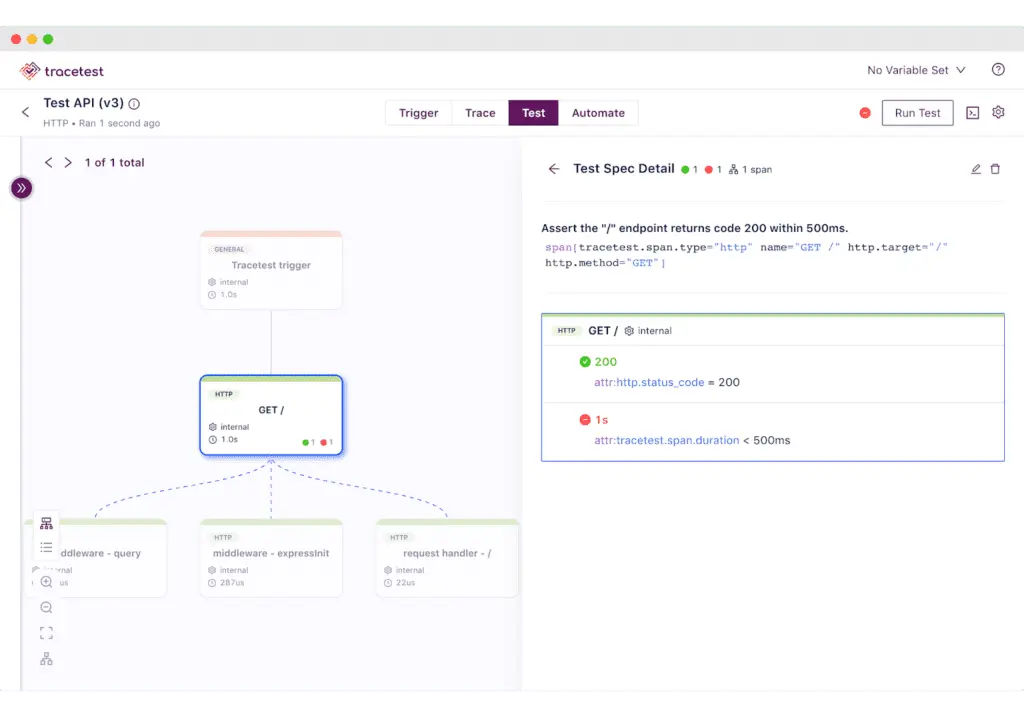Click the Run Test button

click(918, 113)
